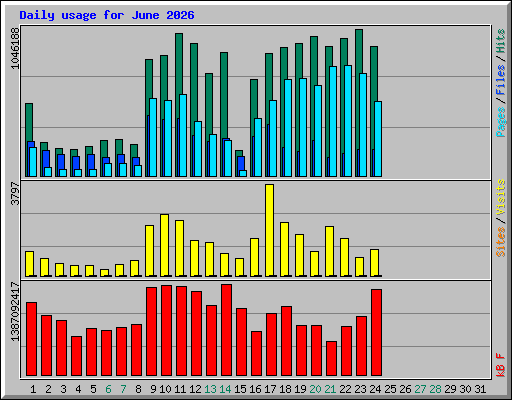Click the yellow visits bar for day 10
The width and height of the screenshot is (512, 400).
165,245
